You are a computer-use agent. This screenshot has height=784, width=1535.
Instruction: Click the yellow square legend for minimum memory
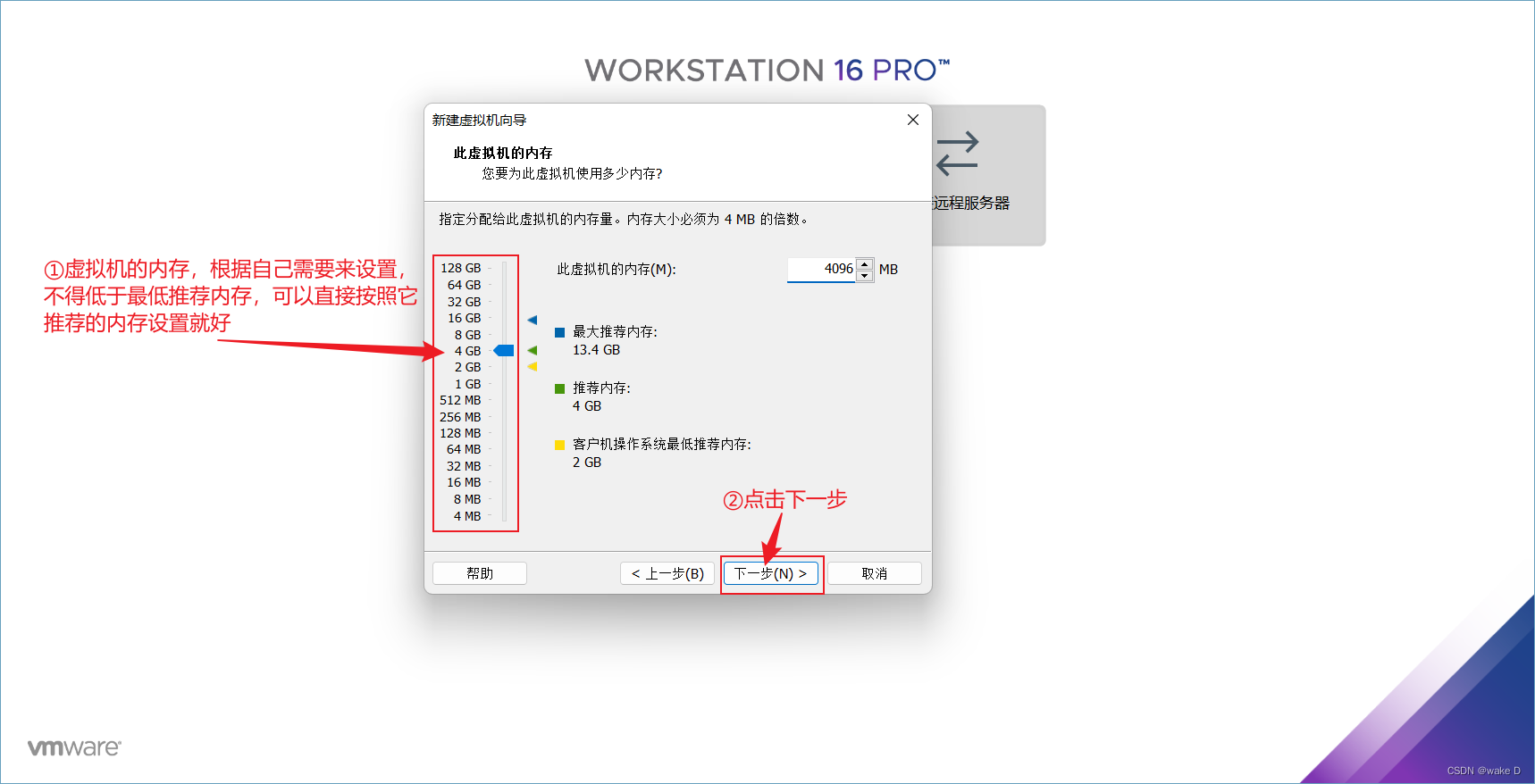coord(560,445)
